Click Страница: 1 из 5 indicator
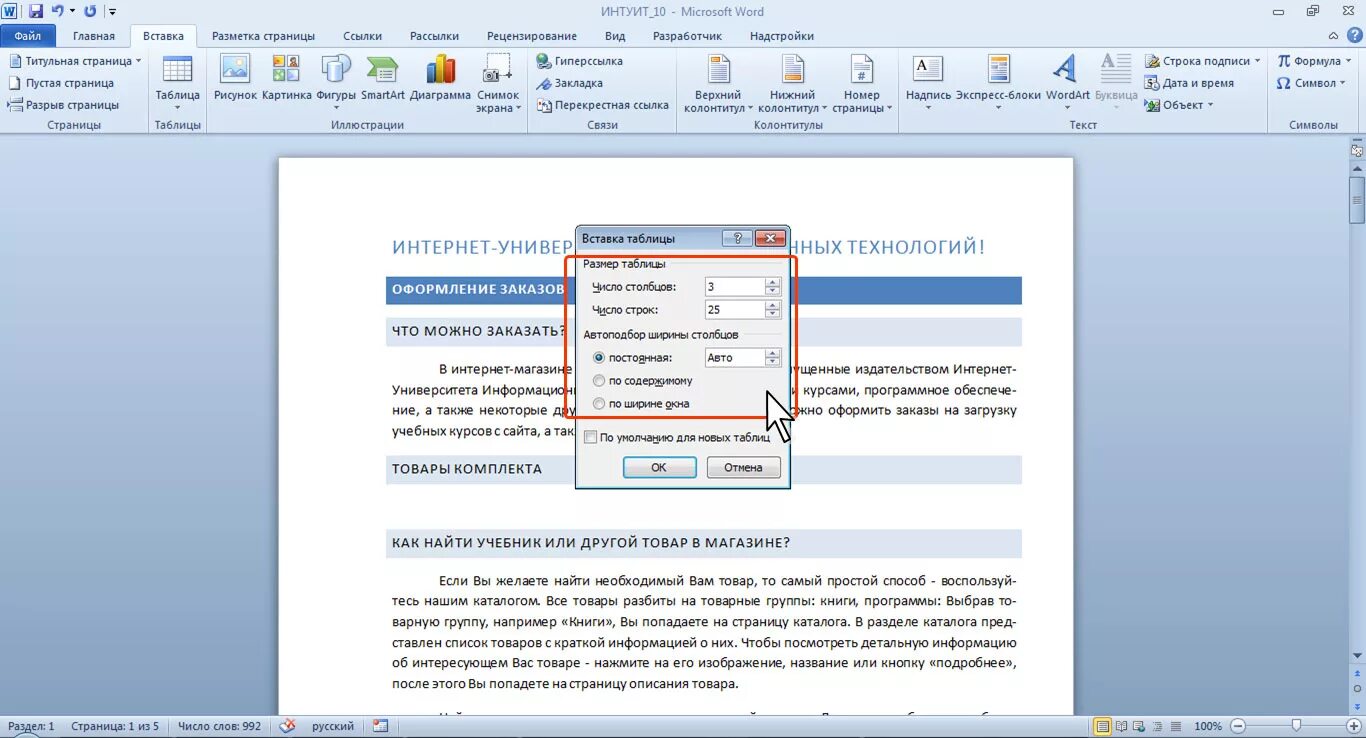The height and width of the screenshot is (738, 1366). tap(115, 726)
